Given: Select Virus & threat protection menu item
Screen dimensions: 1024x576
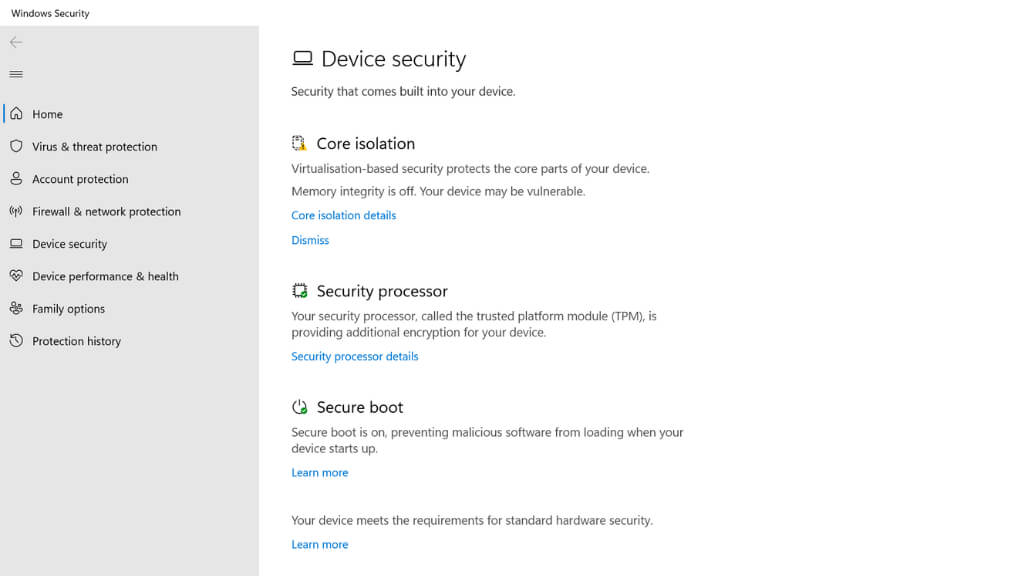Looking at the screenshot, I should 94,146.
